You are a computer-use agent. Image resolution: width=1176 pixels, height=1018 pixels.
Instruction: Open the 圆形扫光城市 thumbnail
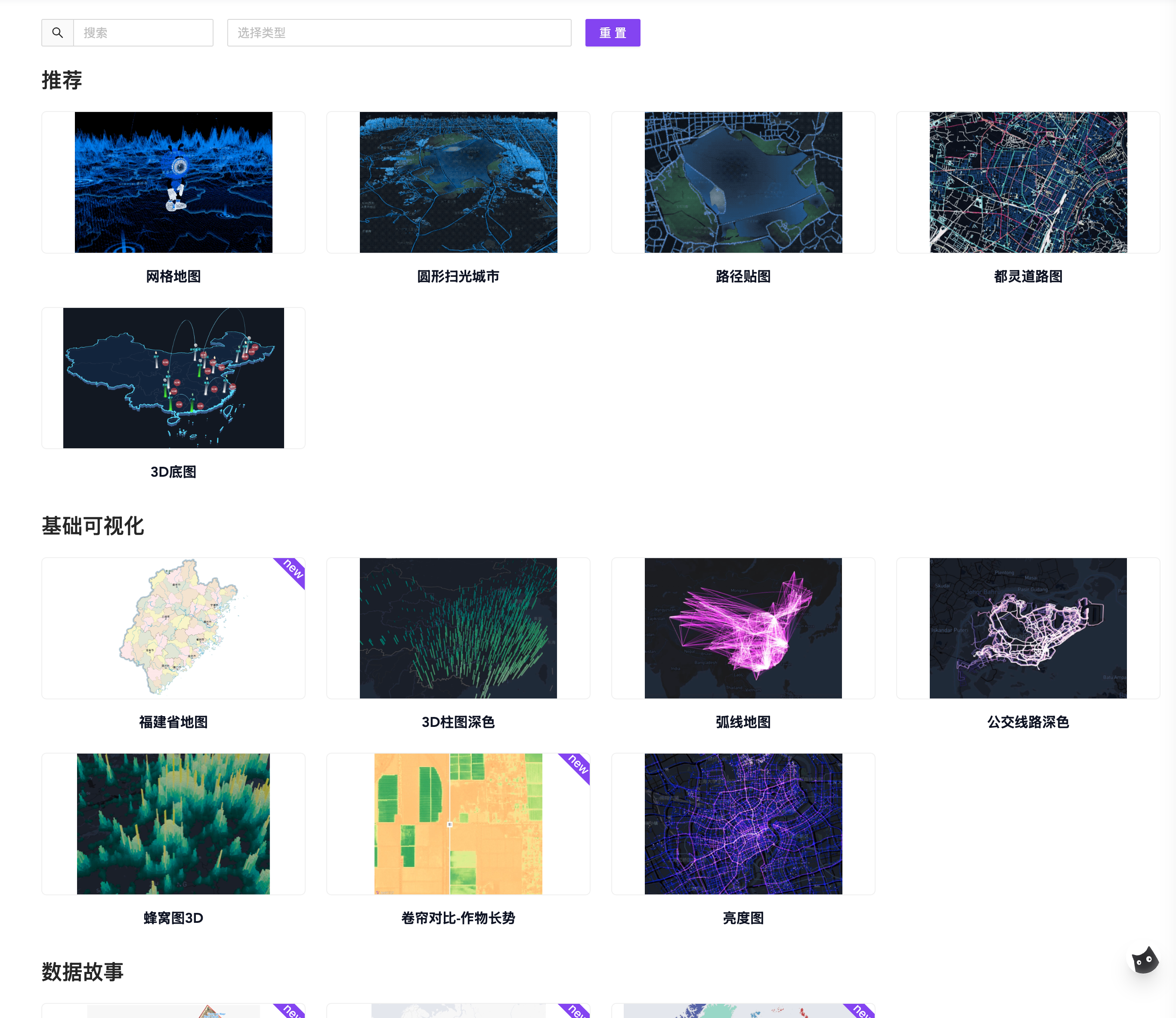[x=458, y=182]
